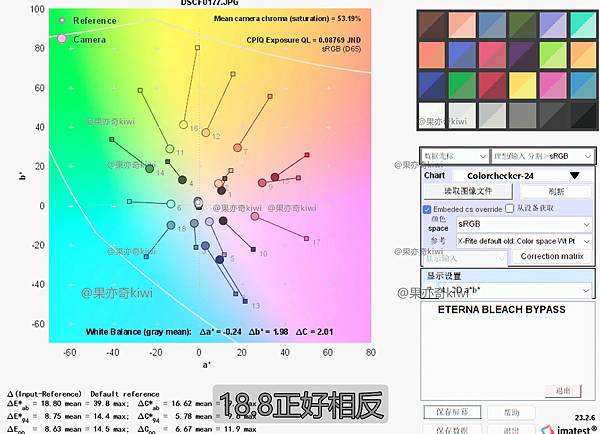This screenshot has height=434, width=600.
Task: Click camera circle point 12 on plot
Action: click(205, 133)
